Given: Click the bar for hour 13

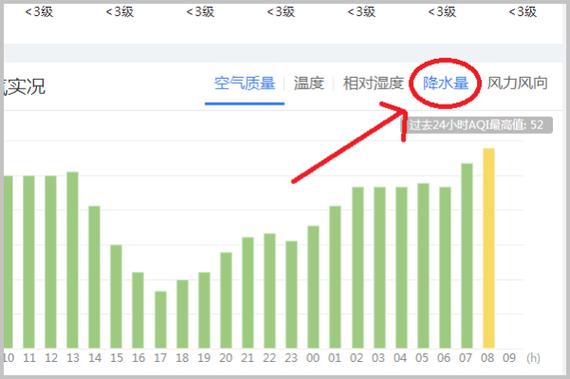Looking at the screenshot, I should [72, 260].
